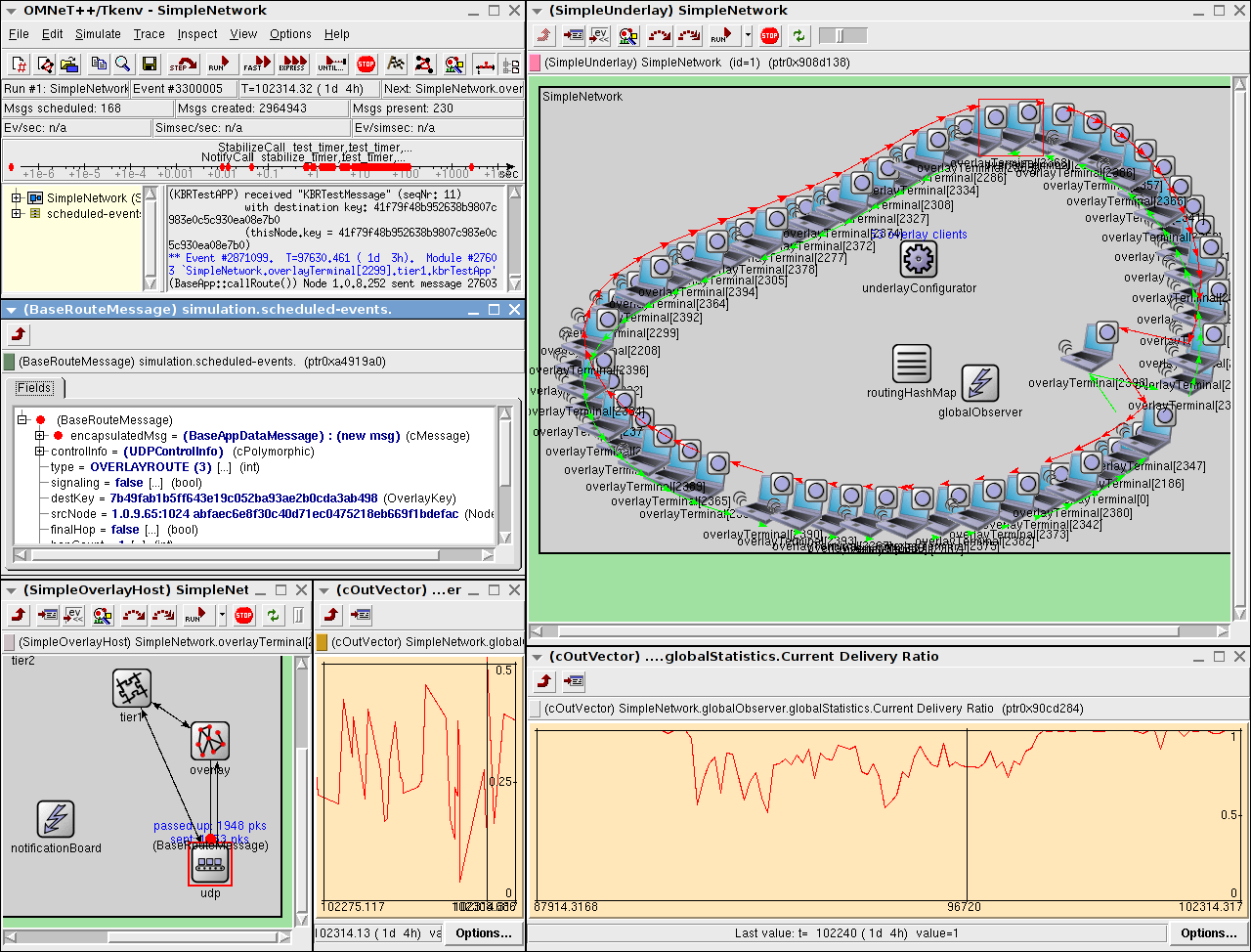
Task: Click the find objects icon in Tkenv main toolbar
Action: [x=453, y=65]
